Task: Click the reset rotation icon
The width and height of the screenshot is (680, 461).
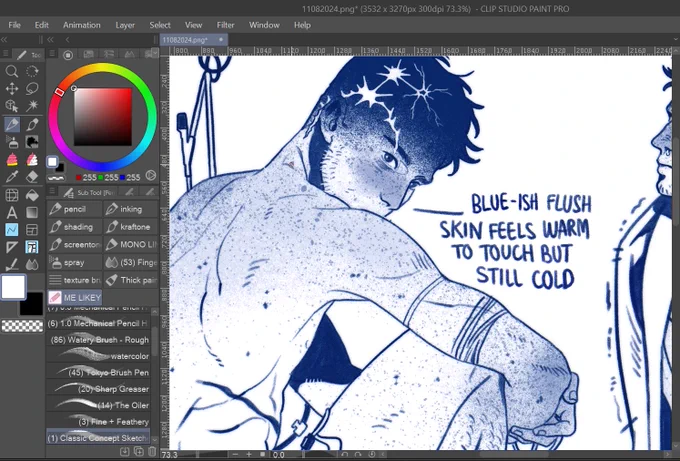Action: 372,454
